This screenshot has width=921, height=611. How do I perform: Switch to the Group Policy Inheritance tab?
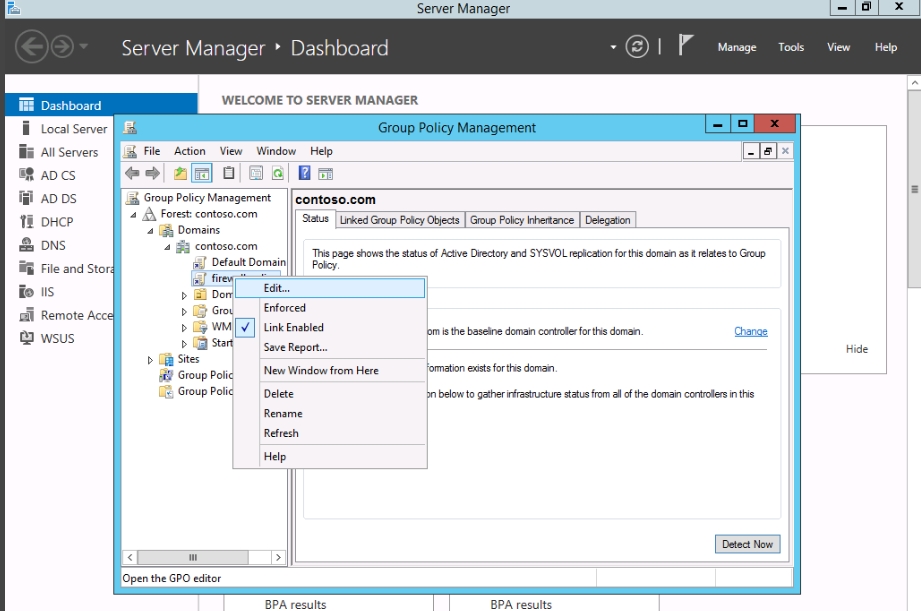[522, 220]
